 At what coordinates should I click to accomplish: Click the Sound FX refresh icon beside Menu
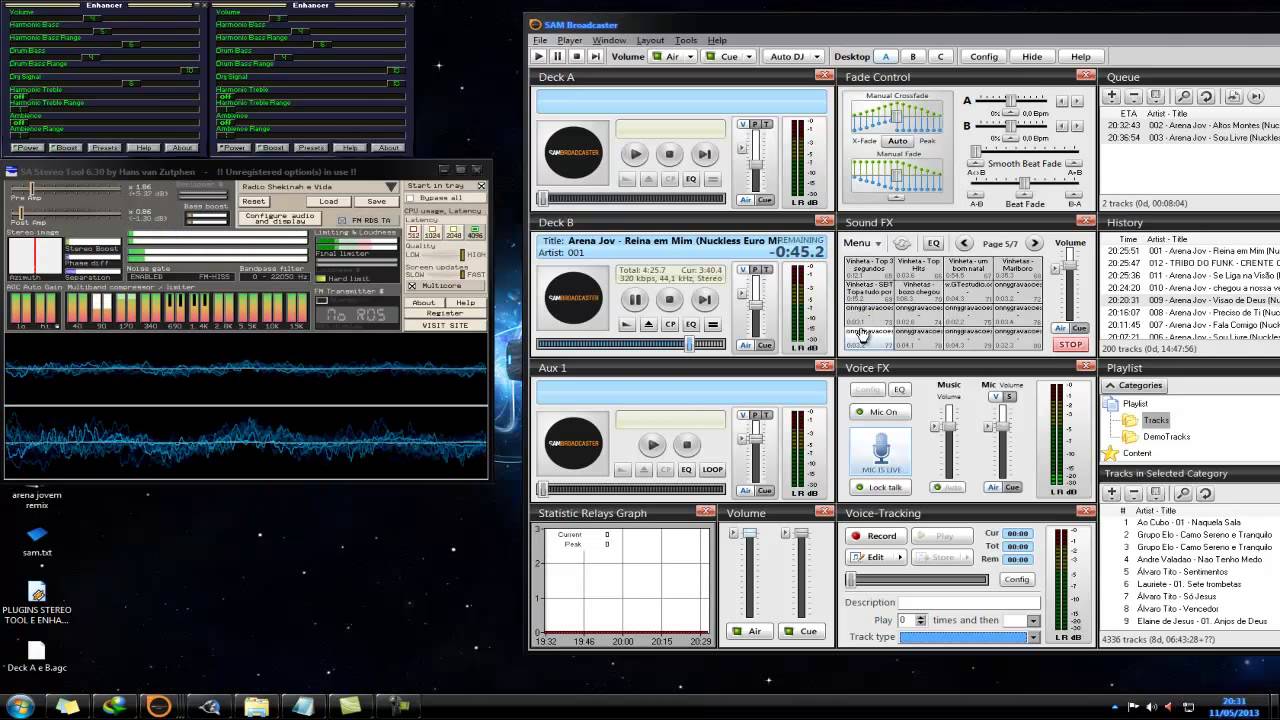coord(902,243)
